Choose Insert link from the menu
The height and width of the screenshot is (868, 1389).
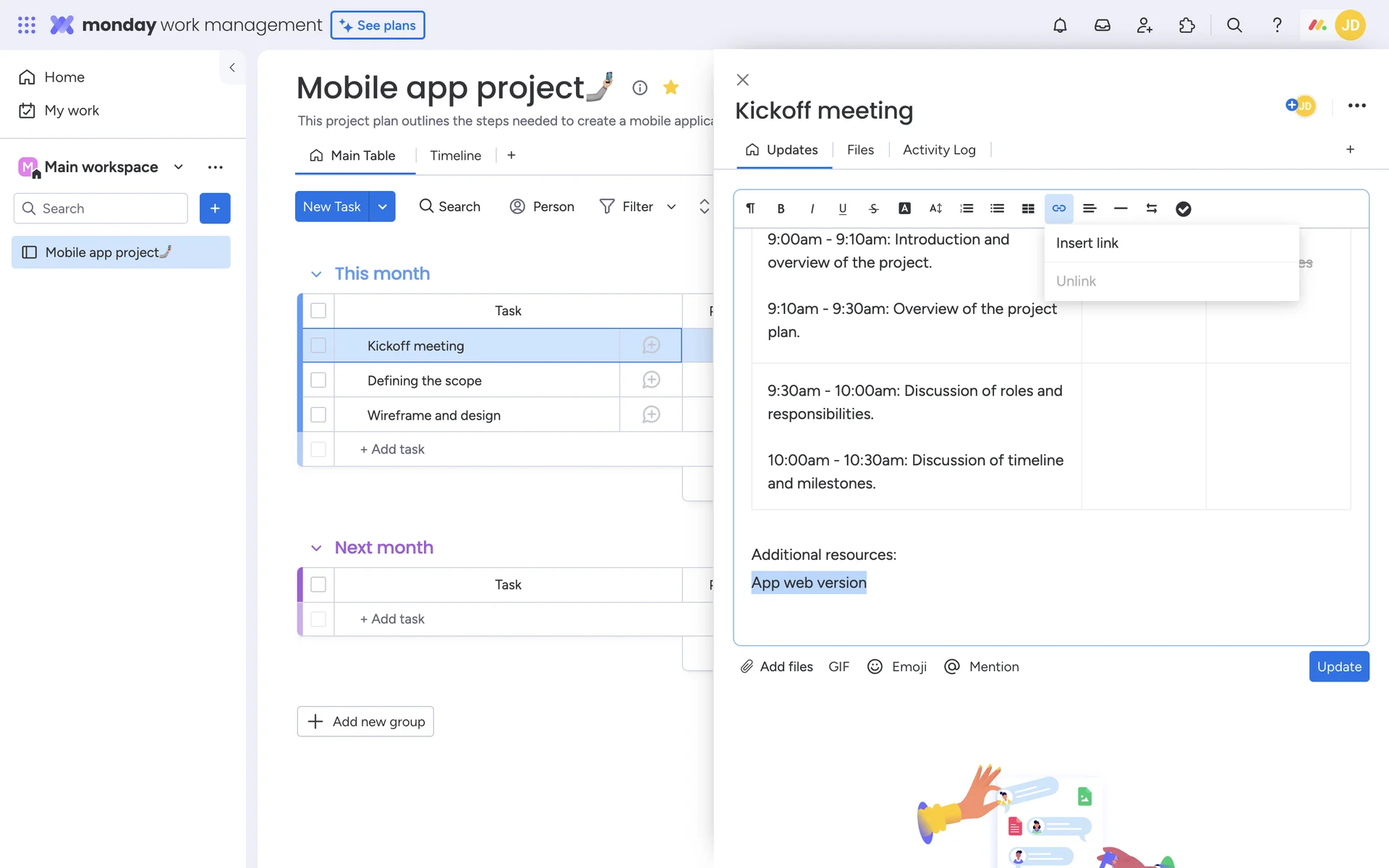pyautogui.click(x=1087, y=243)
